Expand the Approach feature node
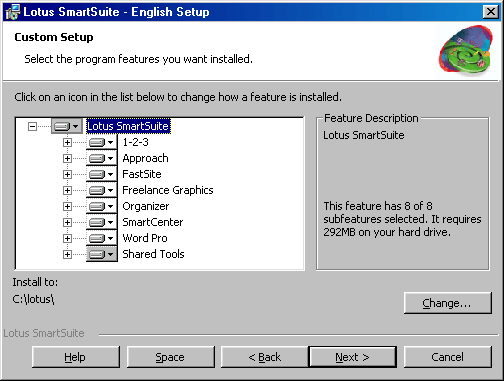This screenshot has width=504, height=381. [x=67, y=158]
